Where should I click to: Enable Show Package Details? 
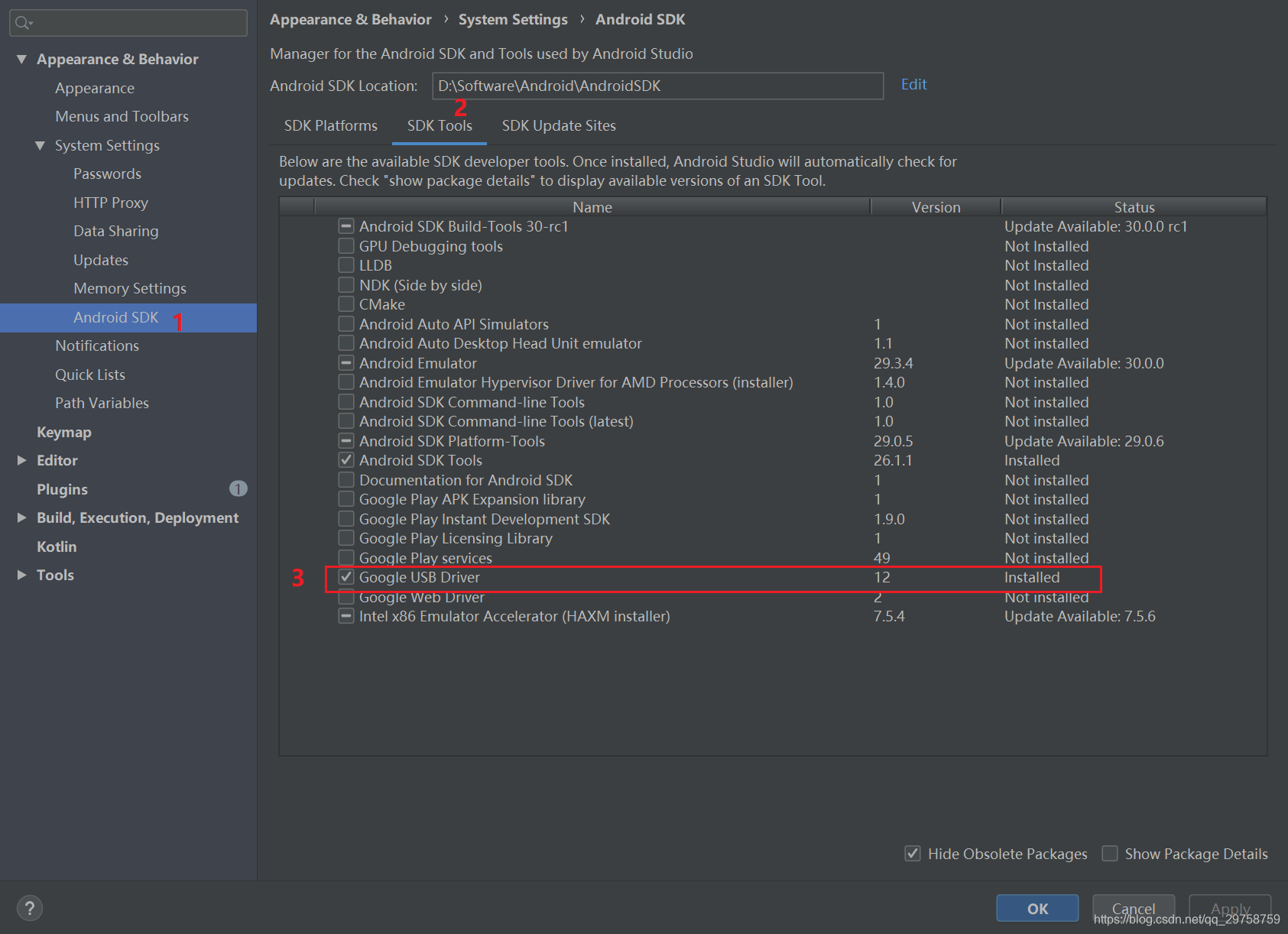tap(1110, 854)
